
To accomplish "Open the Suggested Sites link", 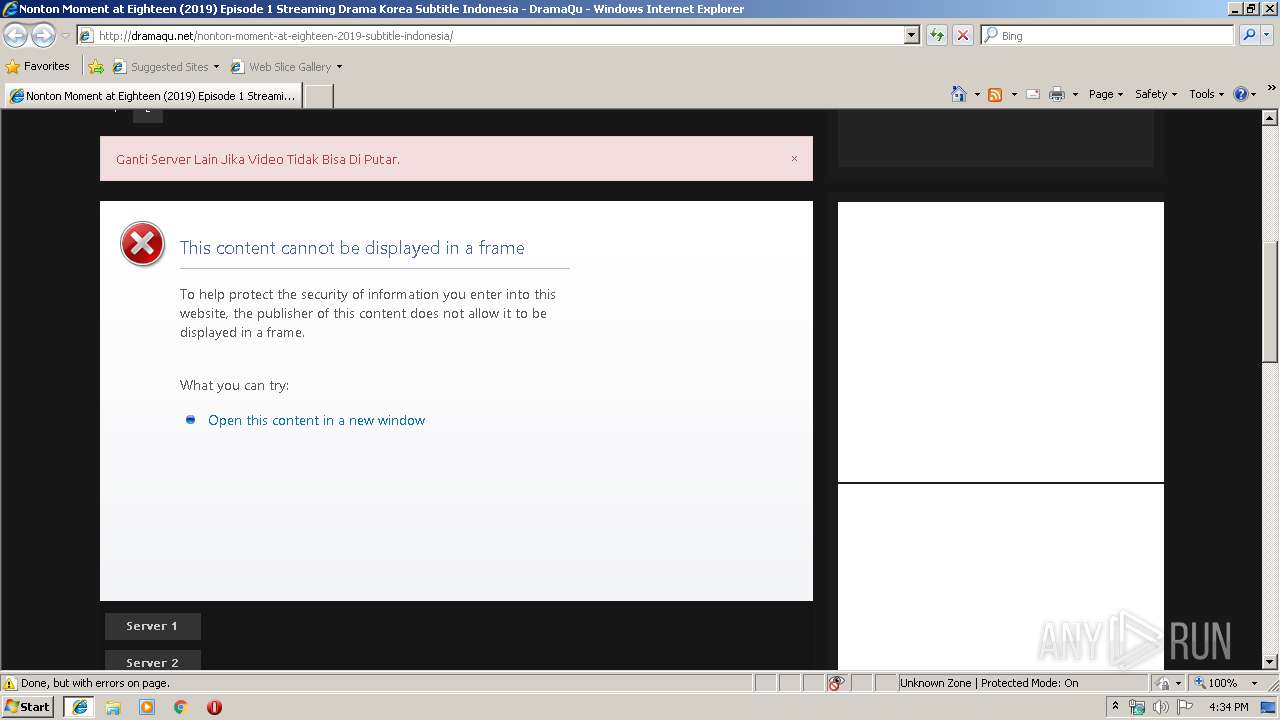I will 165,67.
